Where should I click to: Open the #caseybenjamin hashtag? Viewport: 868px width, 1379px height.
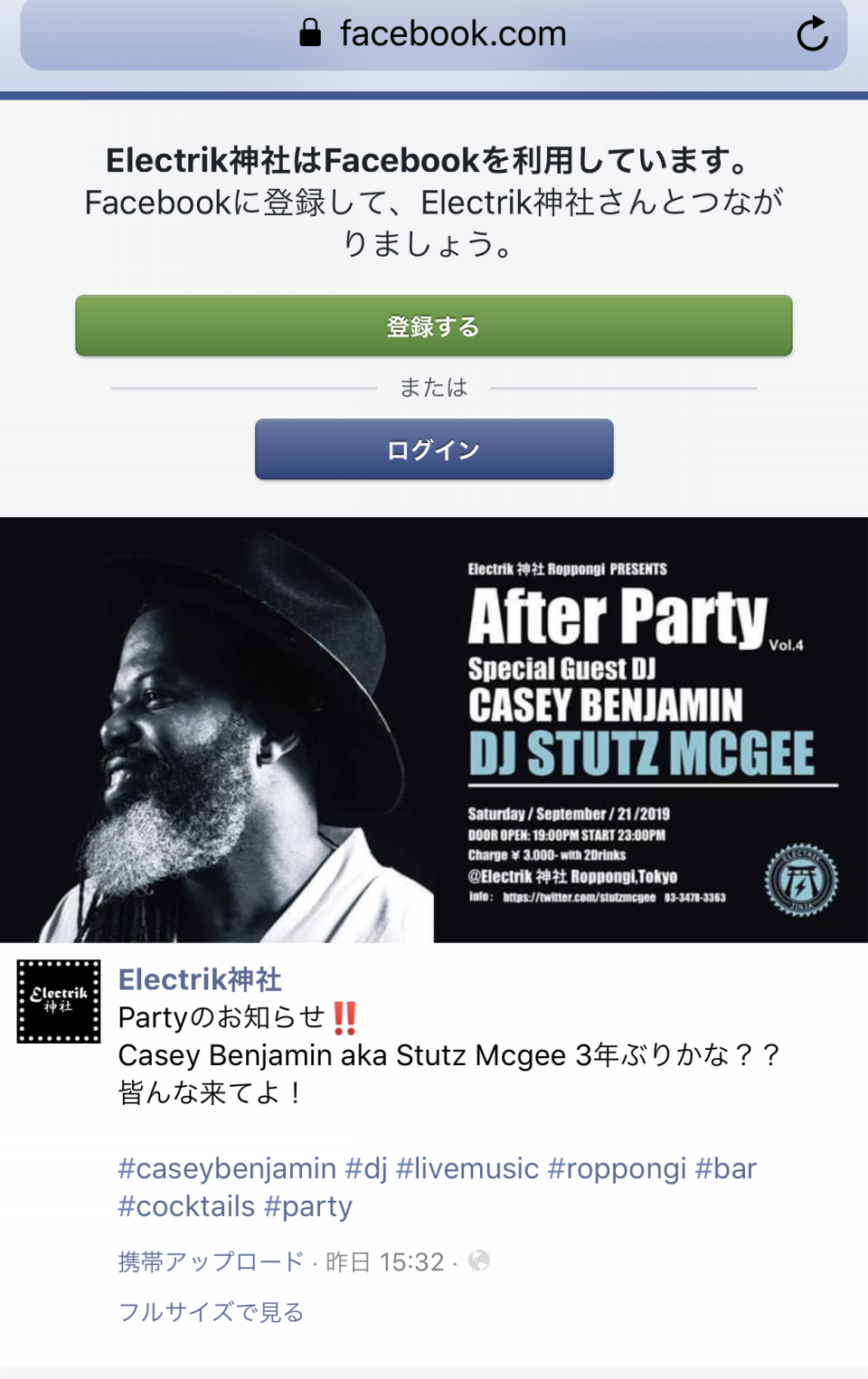227,1168
